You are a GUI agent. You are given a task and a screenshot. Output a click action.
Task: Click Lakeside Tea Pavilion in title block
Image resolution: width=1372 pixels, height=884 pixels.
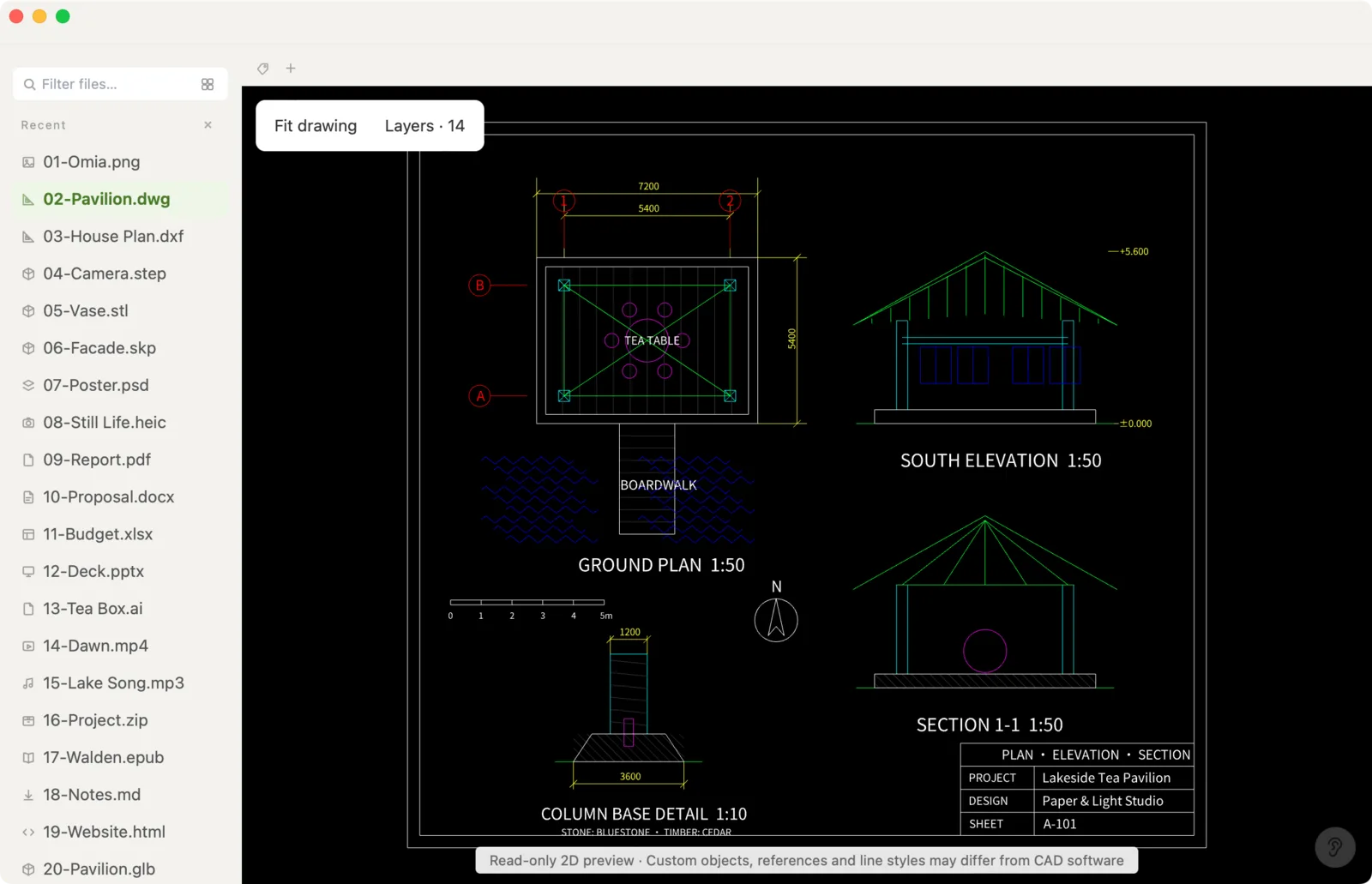1106,778
